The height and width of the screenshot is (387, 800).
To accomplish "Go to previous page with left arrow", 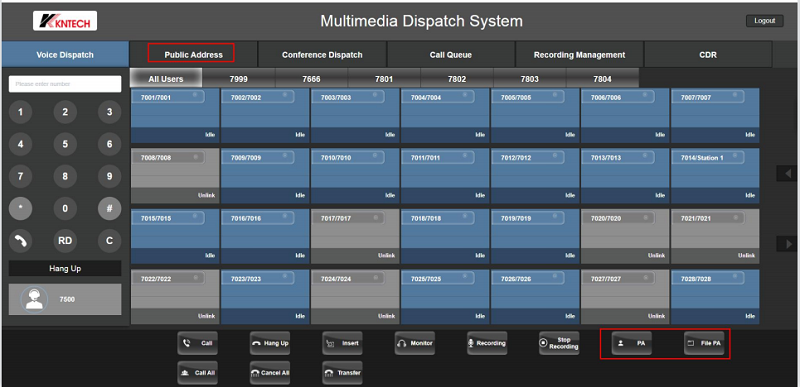I will 786,173.
